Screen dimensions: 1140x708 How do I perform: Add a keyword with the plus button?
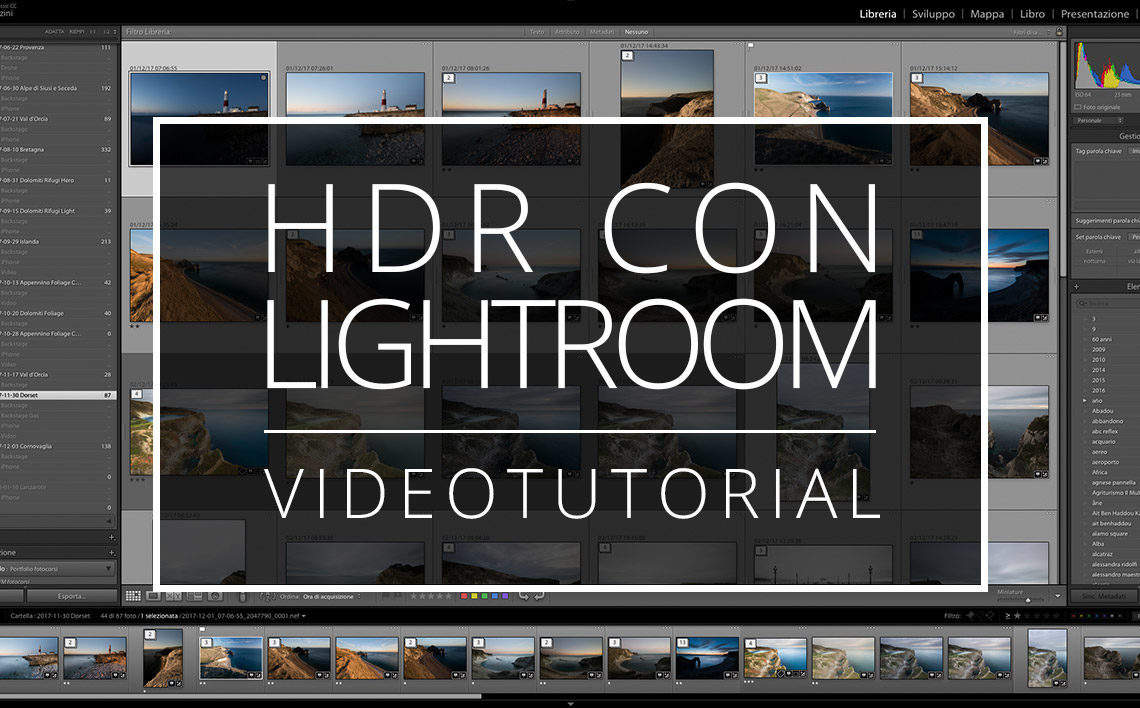(1076, 286)
